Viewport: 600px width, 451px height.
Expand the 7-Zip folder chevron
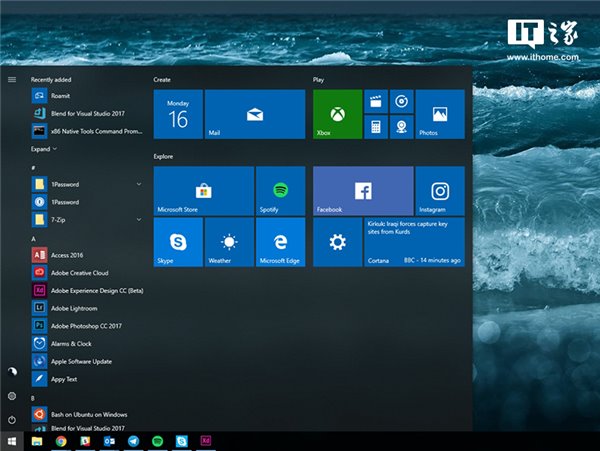pyautogui.click(x=139, y=220)
